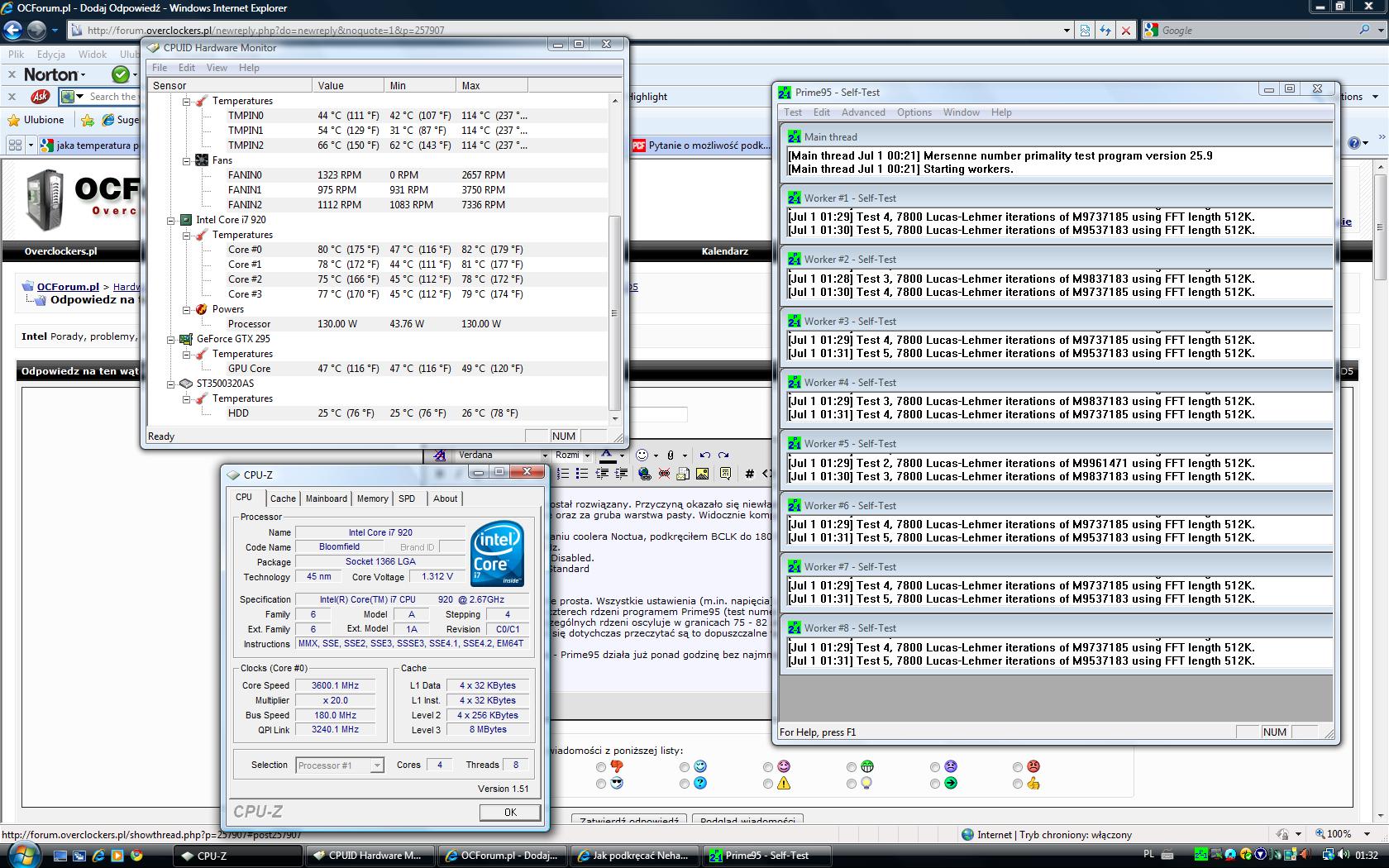Select the green arrow post icon radio
The image size is (1389, 868).
[935, 784]
